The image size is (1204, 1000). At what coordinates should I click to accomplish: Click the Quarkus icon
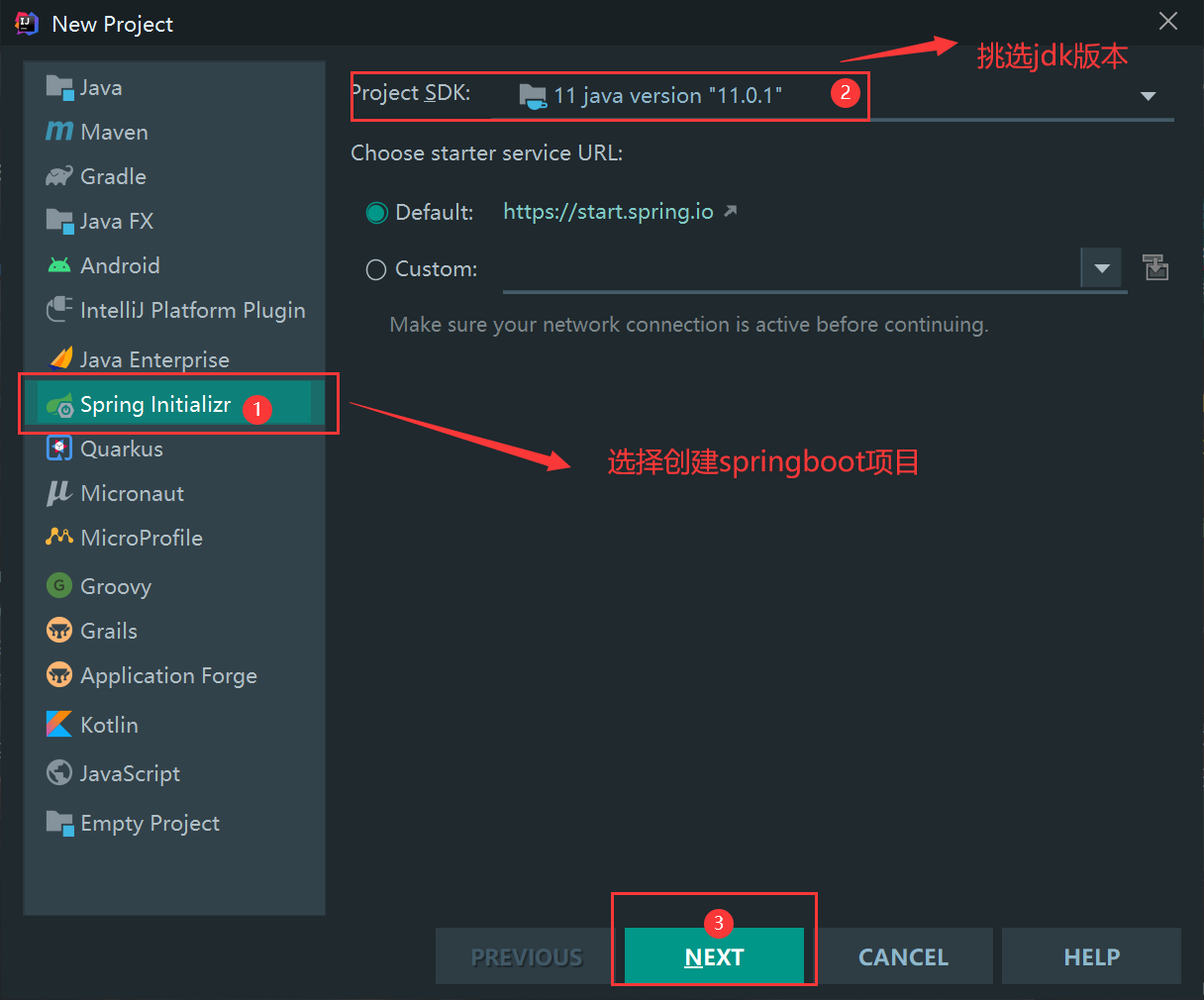[59, 449]
